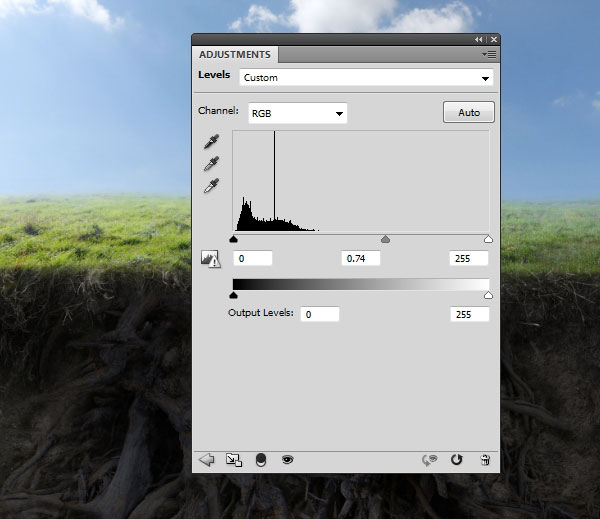Click the Auto levels button
The image size is (600, 519).
469,112
